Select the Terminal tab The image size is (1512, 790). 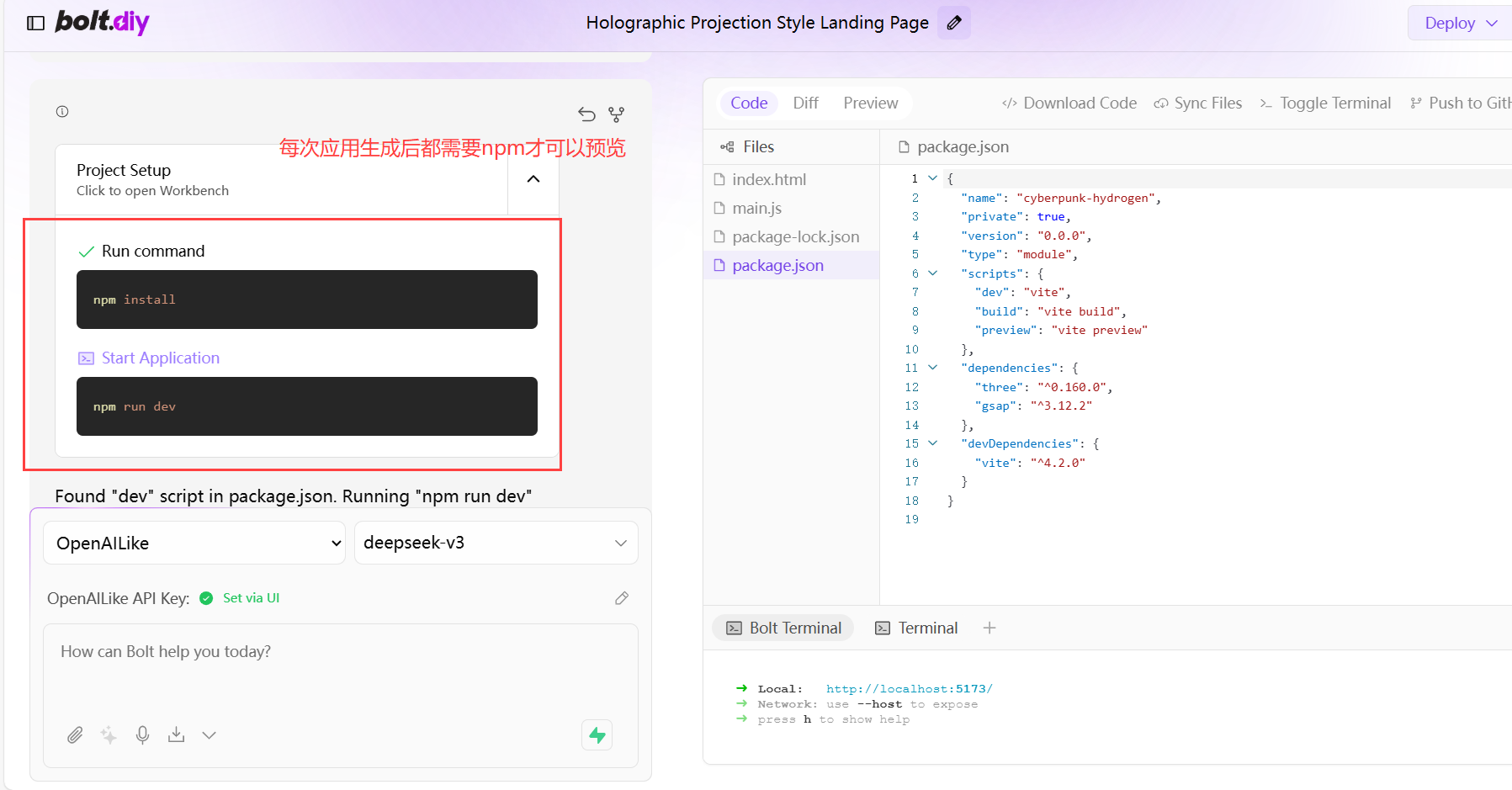(x=916, y=628)
